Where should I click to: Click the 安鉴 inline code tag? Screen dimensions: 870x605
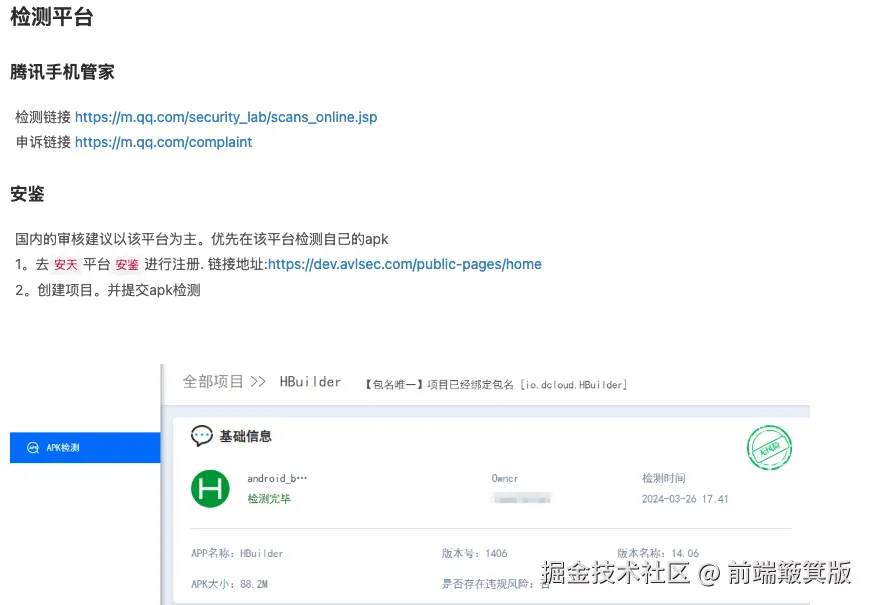[127, 265]
